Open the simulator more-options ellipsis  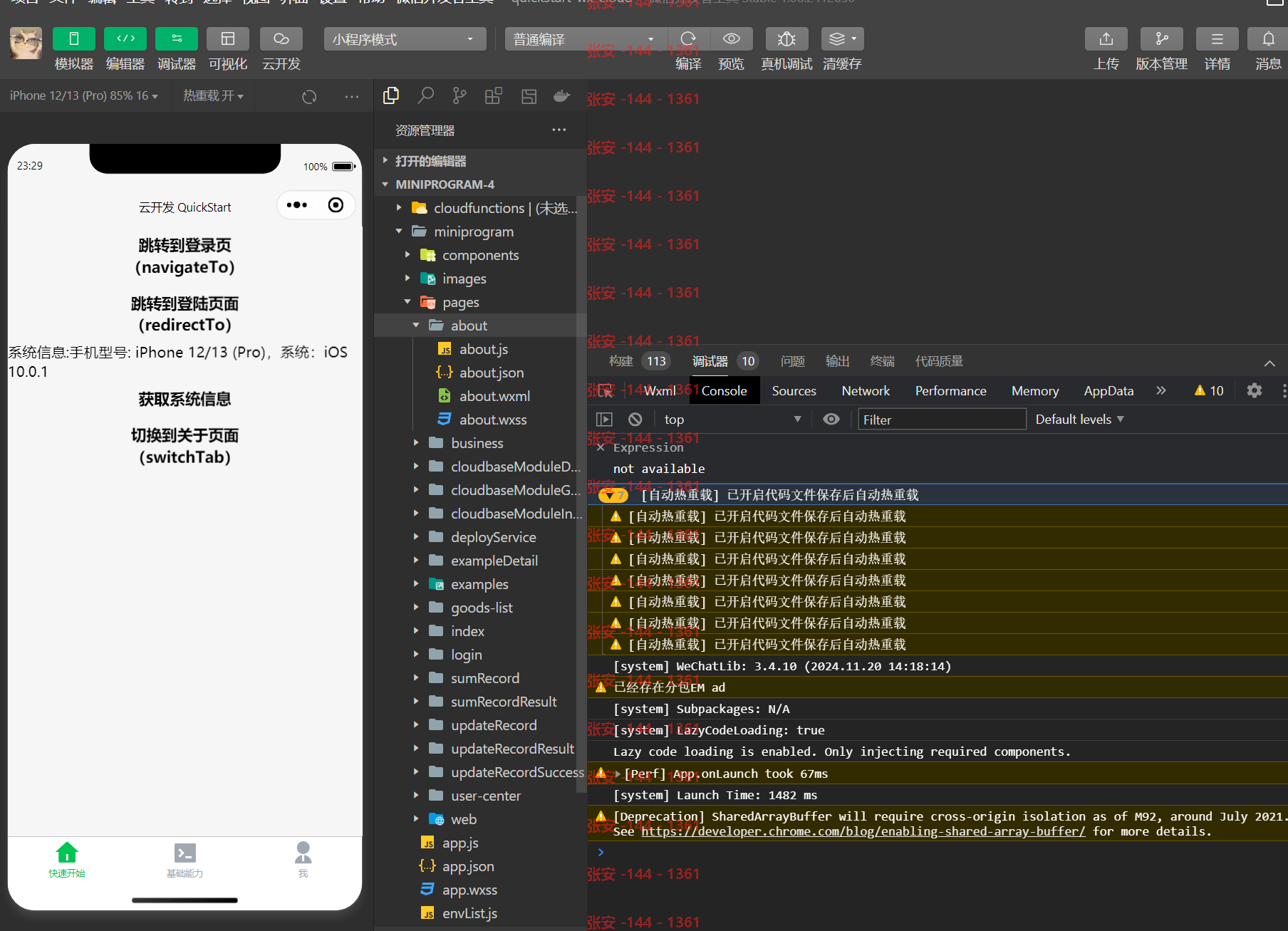(352, 96)
